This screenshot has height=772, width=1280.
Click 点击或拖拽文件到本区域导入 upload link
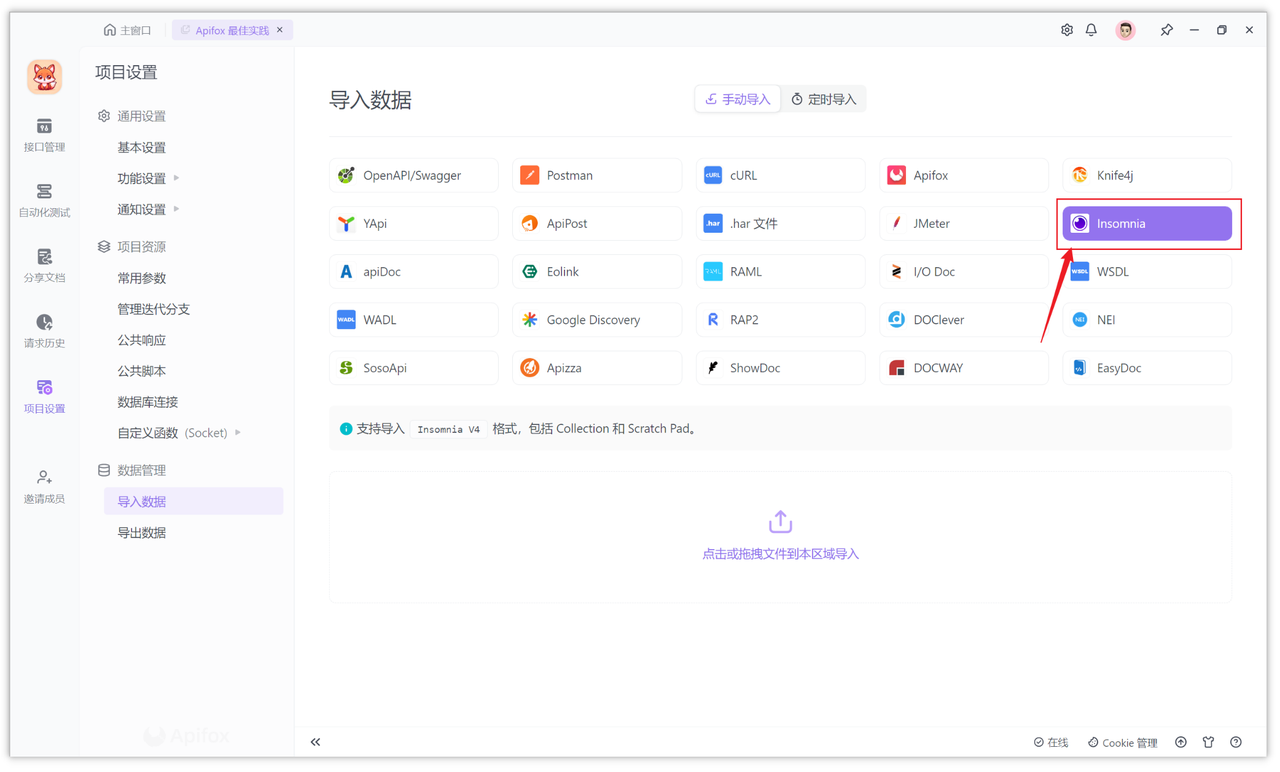(780, 553)
